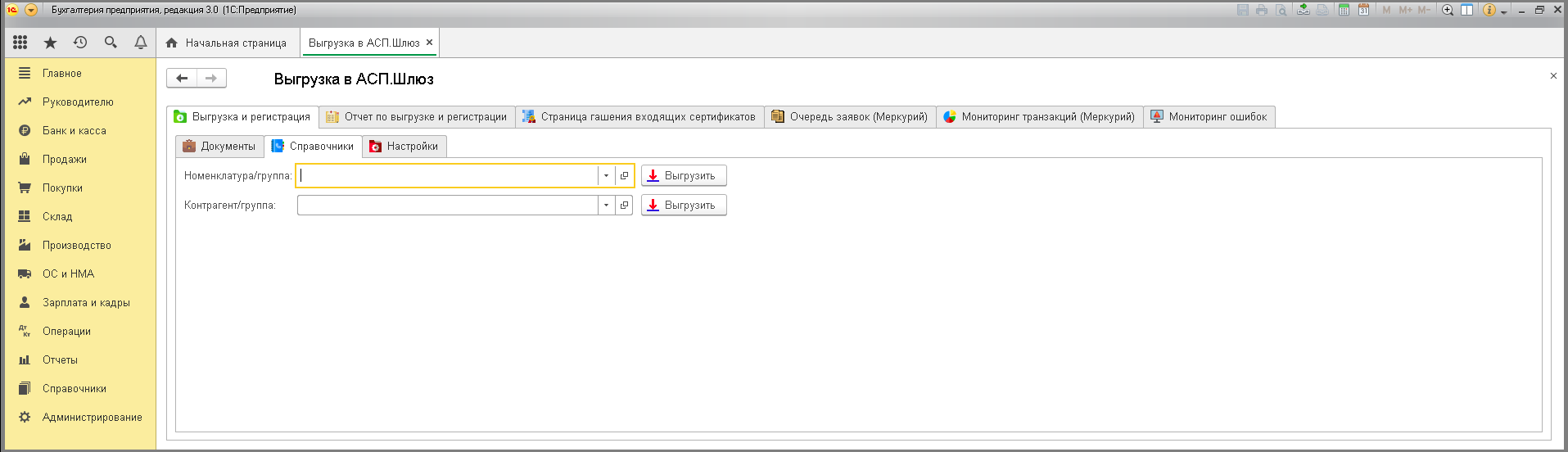Open the notifications bell icon
This screenshot has height=452, width=1568.
click(x=141, y=43)
